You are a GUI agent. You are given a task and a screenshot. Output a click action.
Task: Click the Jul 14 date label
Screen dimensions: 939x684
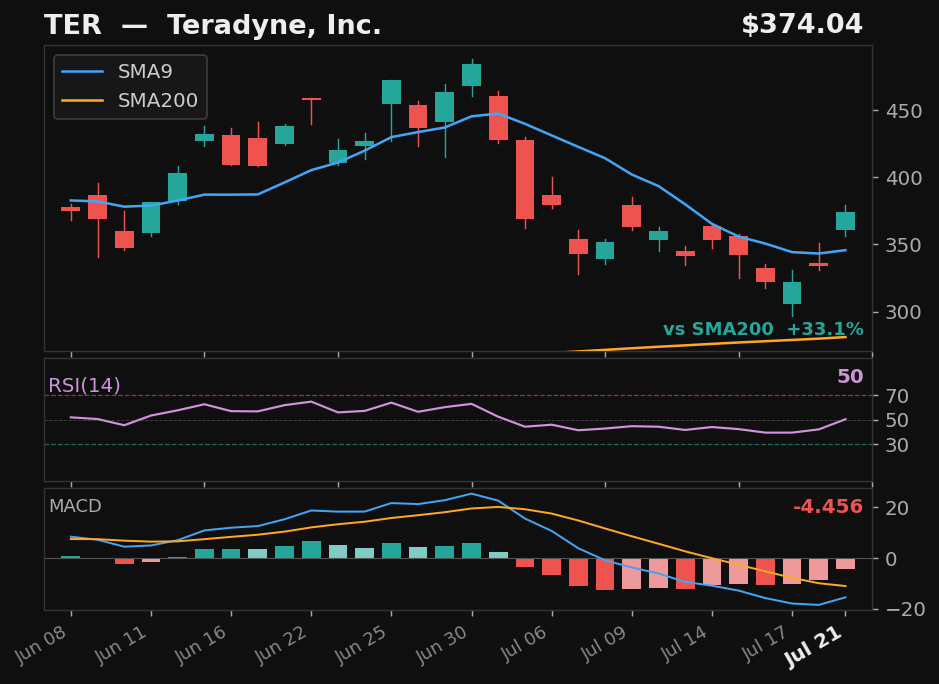point(682,644)
